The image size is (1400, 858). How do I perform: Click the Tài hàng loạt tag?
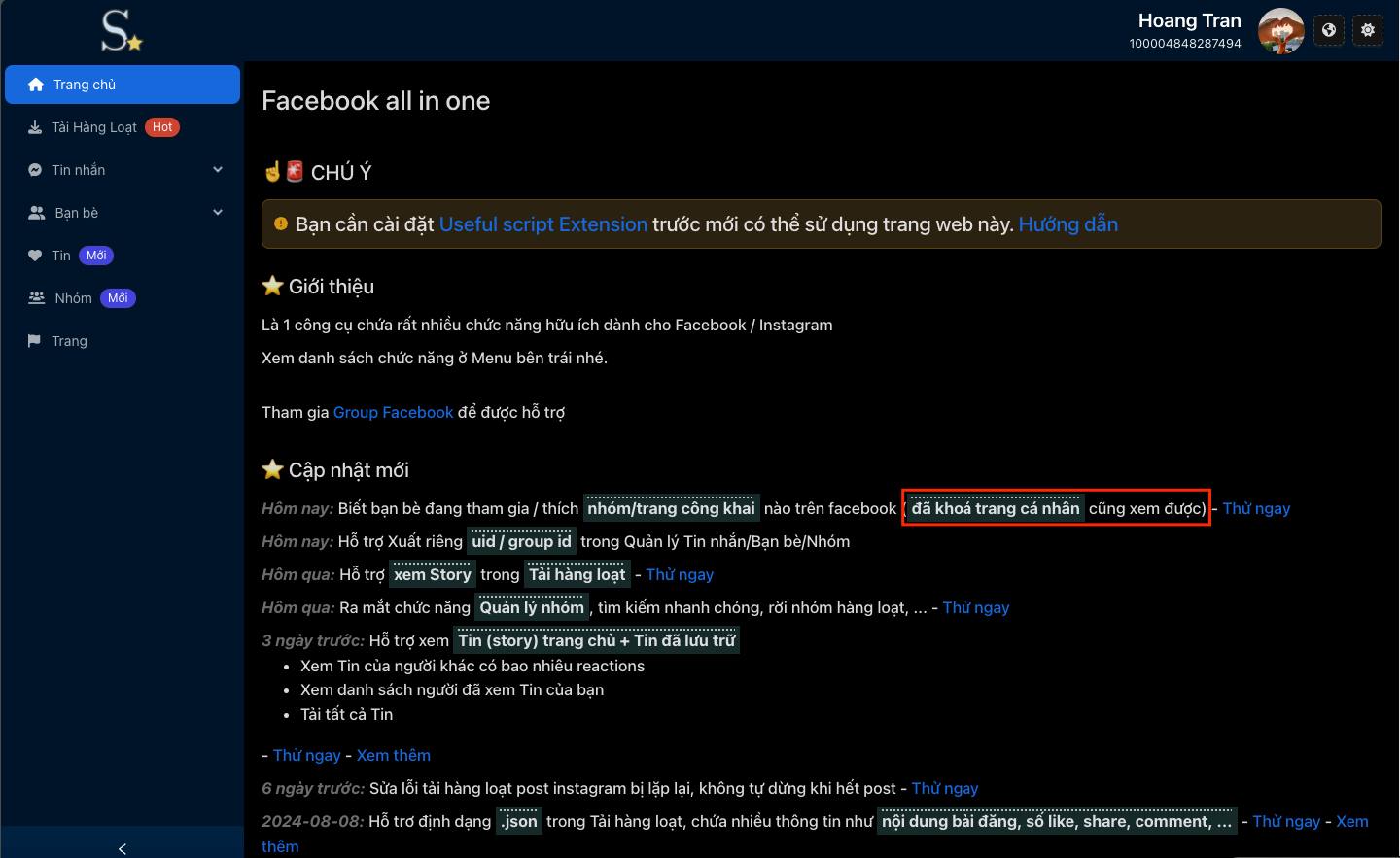point(577,574)
